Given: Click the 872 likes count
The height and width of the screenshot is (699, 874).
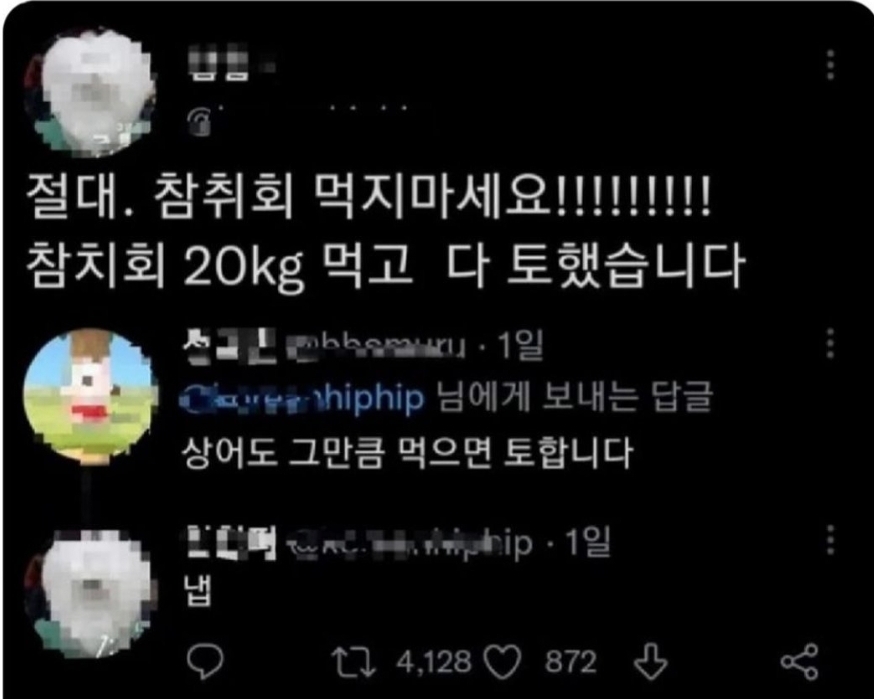Looking at the screenshot, I should 570,662.
